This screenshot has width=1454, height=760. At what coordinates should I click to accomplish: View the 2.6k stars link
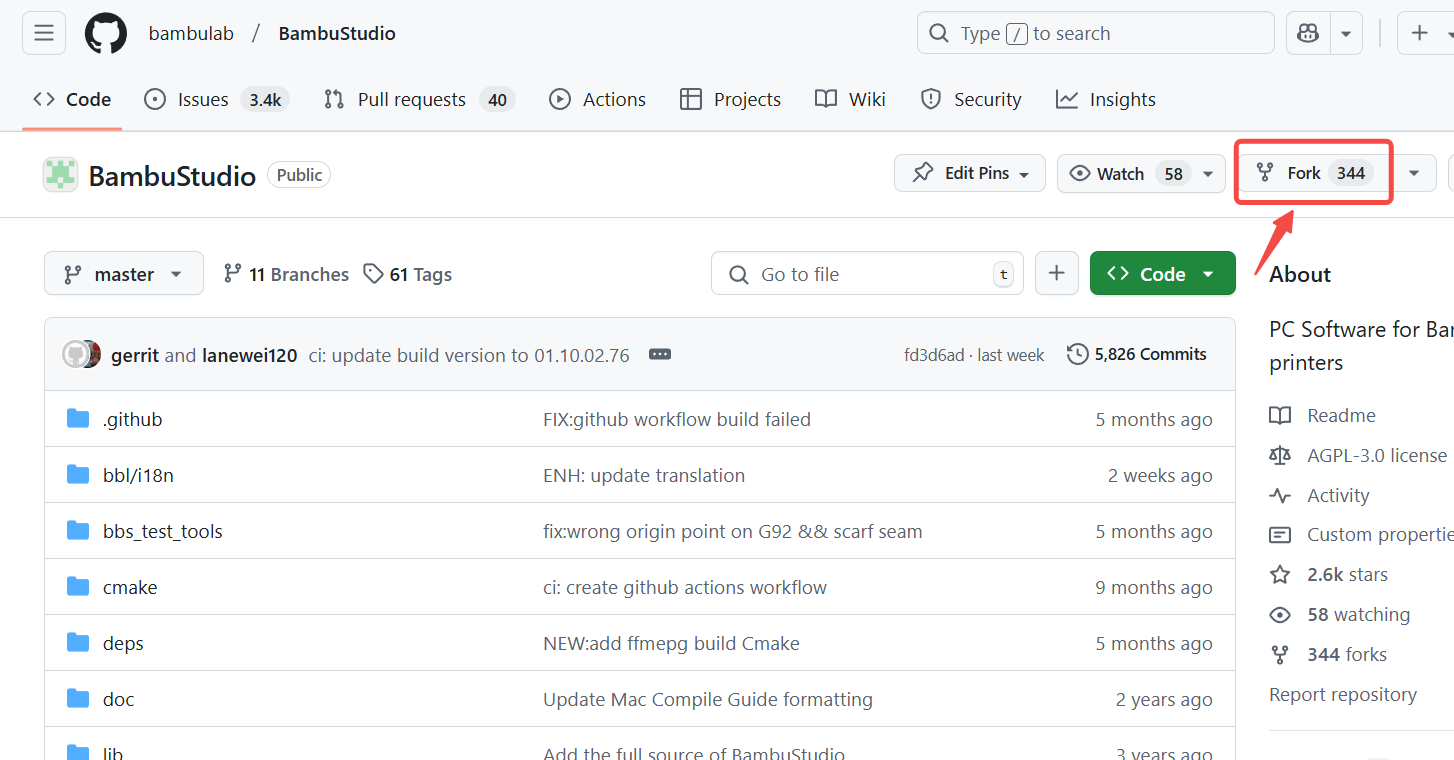pyautogui.click(x=1329, y=575)
